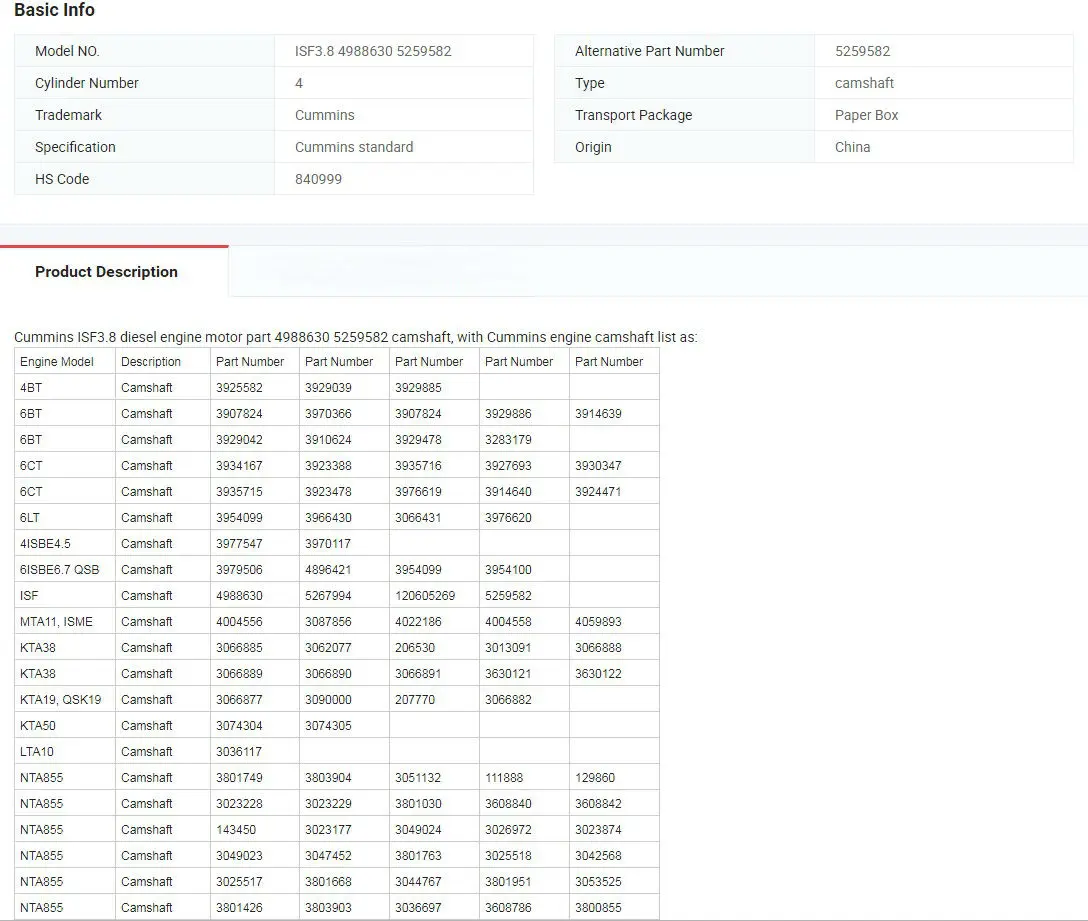Select part number 3036117 in the LTA10 row
Screen dimensions: 1088x921
pyautogui.click(x=239, y=752)
